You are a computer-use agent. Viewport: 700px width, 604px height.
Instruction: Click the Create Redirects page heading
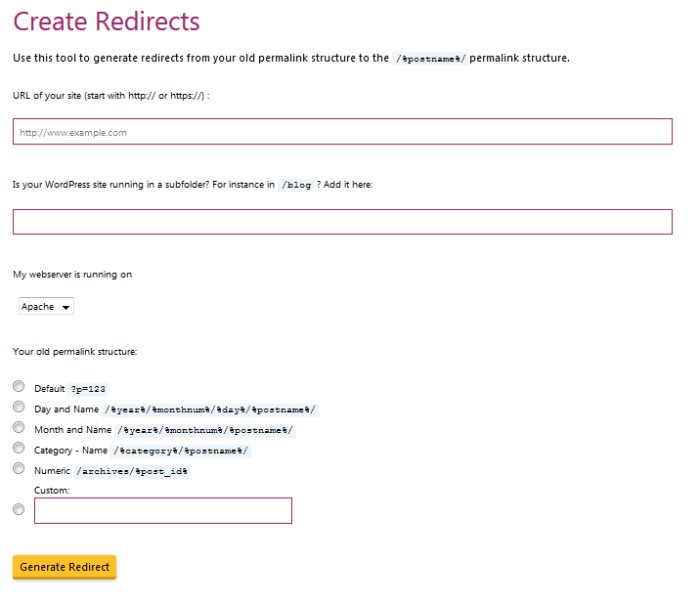pos(106,22)
